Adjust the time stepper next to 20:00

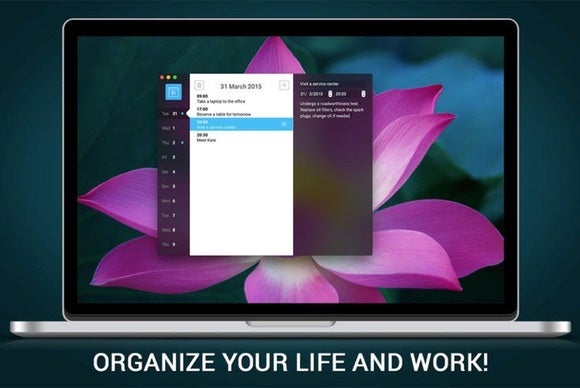pos(363,94)
